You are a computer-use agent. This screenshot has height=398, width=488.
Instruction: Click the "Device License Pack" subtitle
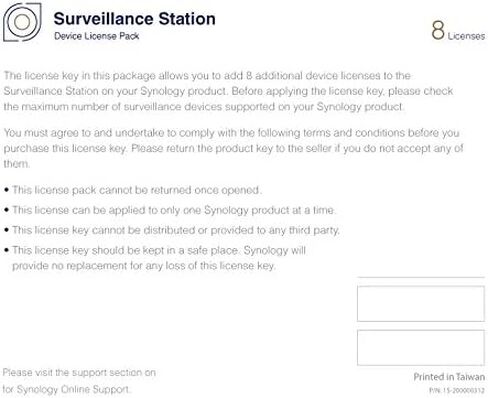[96, 36]
